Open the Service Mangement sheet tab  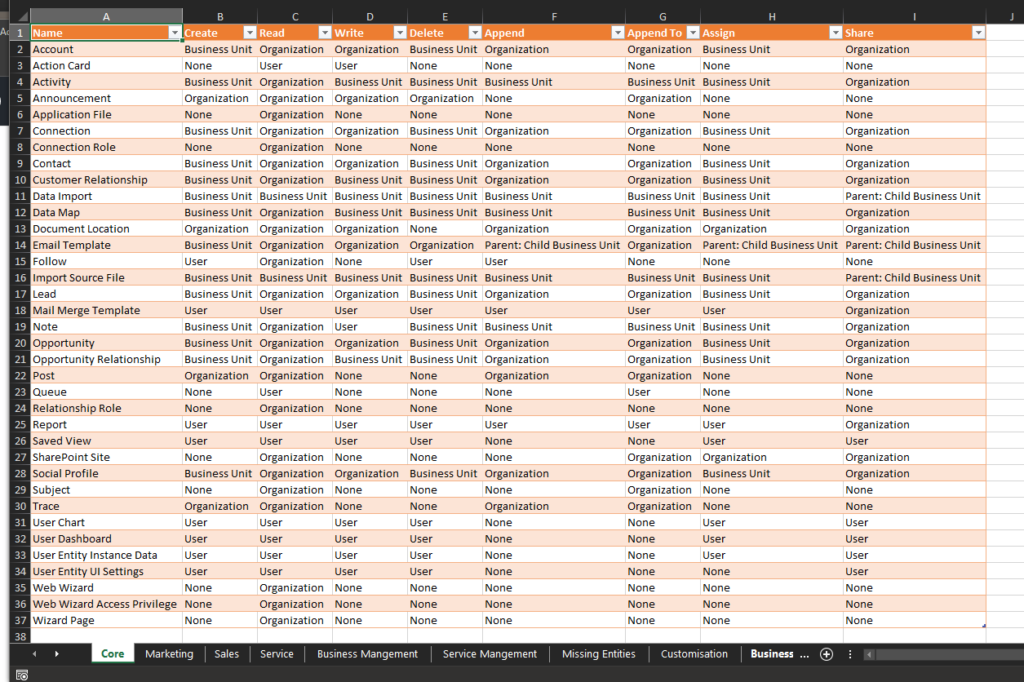pyautogui.click(x=490, y=654)
